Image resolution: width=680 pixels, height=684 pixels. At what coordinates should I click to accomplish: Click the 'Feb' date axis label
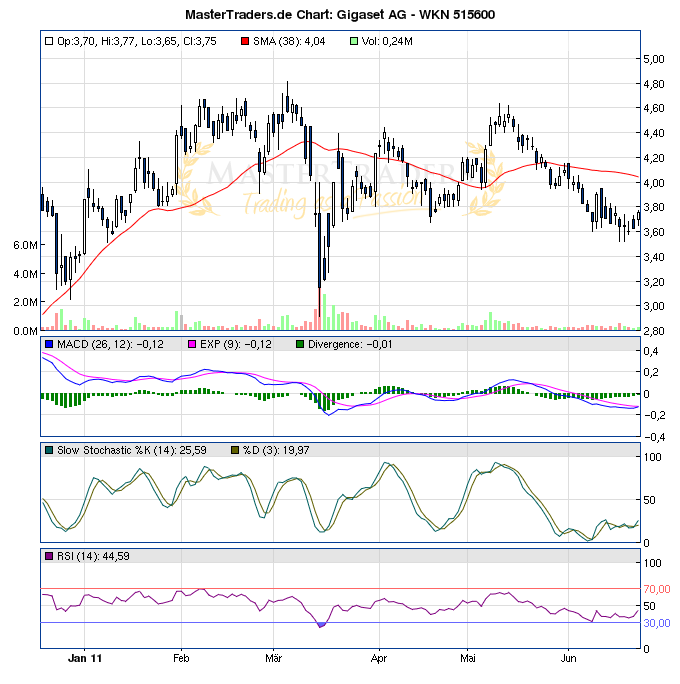181,658
